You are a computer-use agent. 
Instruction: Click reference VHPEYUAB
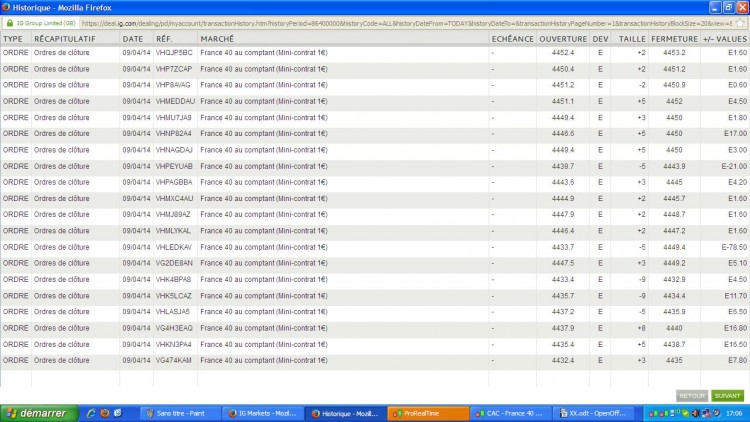[x=174, y=166]
